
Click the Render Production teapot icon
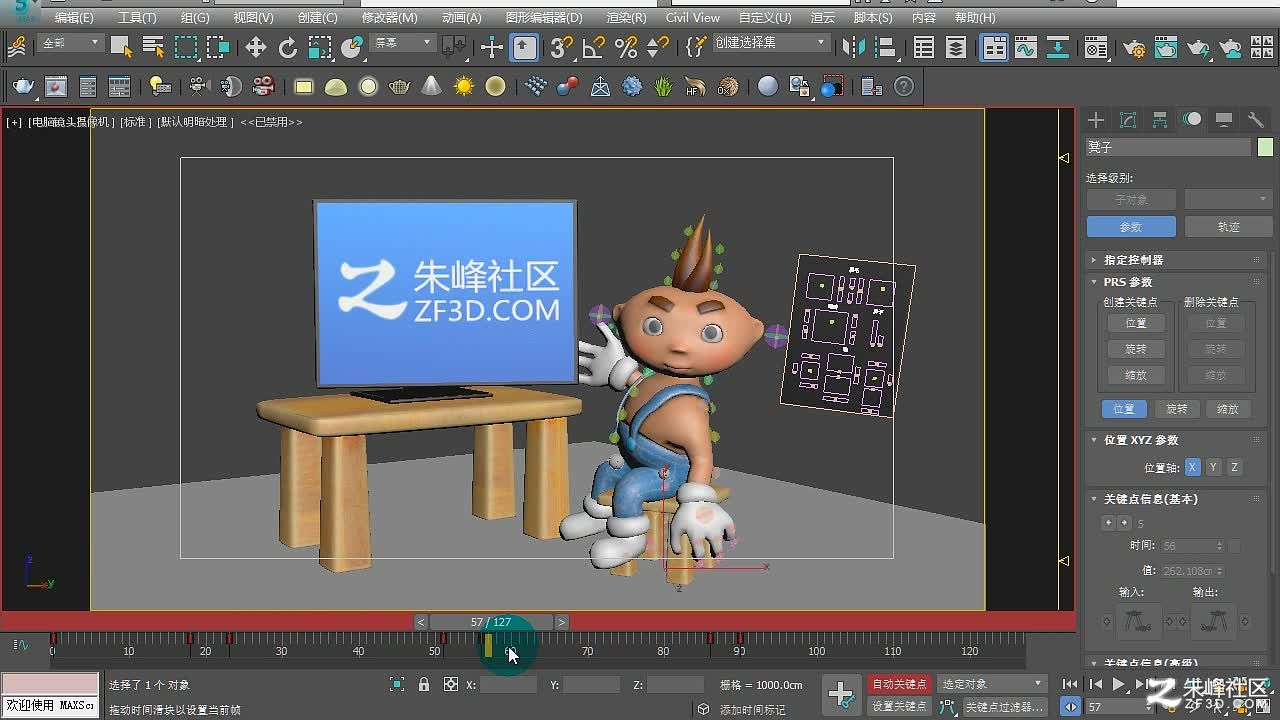[x=1199, y=47]
